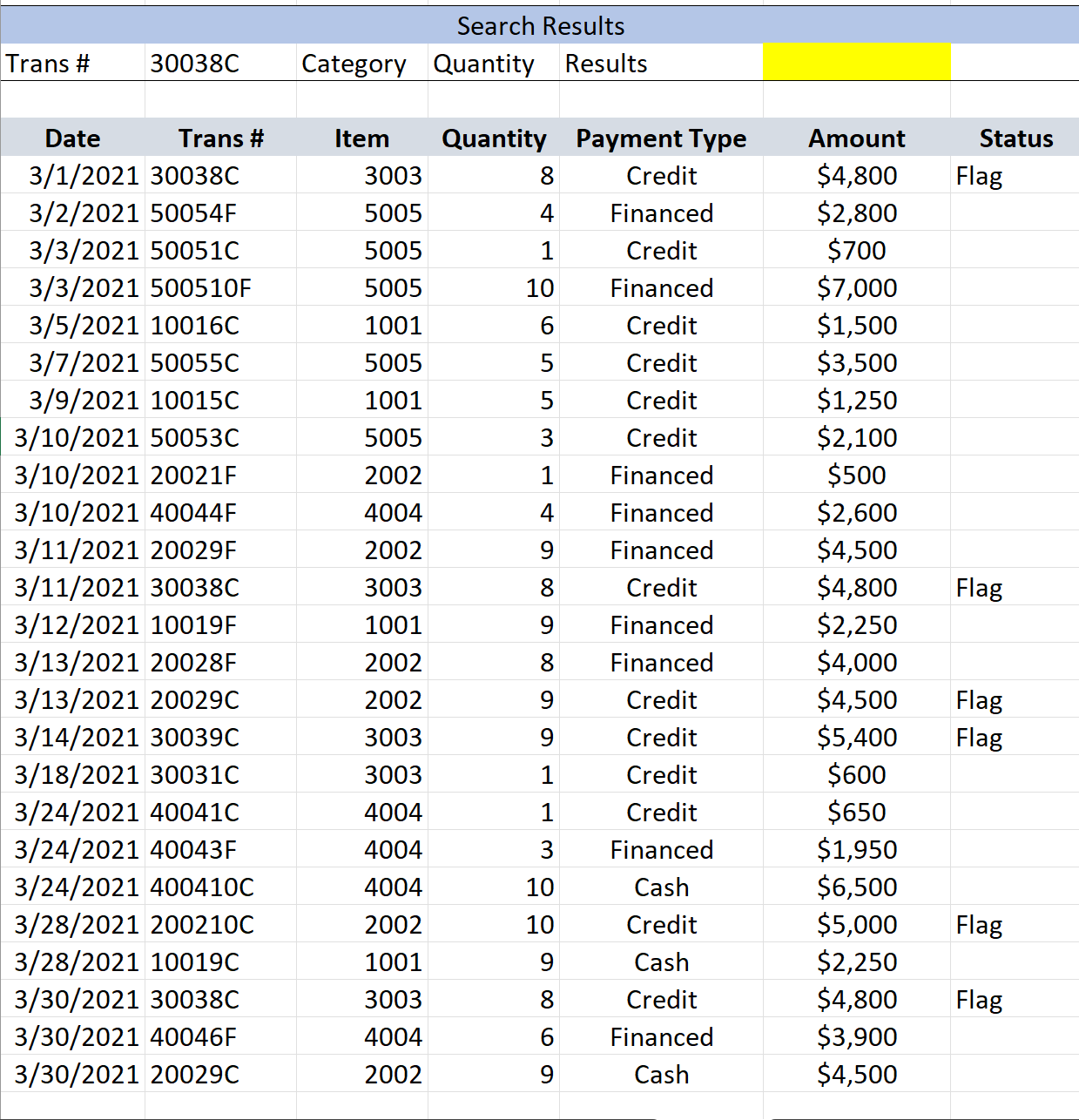Click transaction cell 10019C
1079x1120 pixels.
coord(220,961)
